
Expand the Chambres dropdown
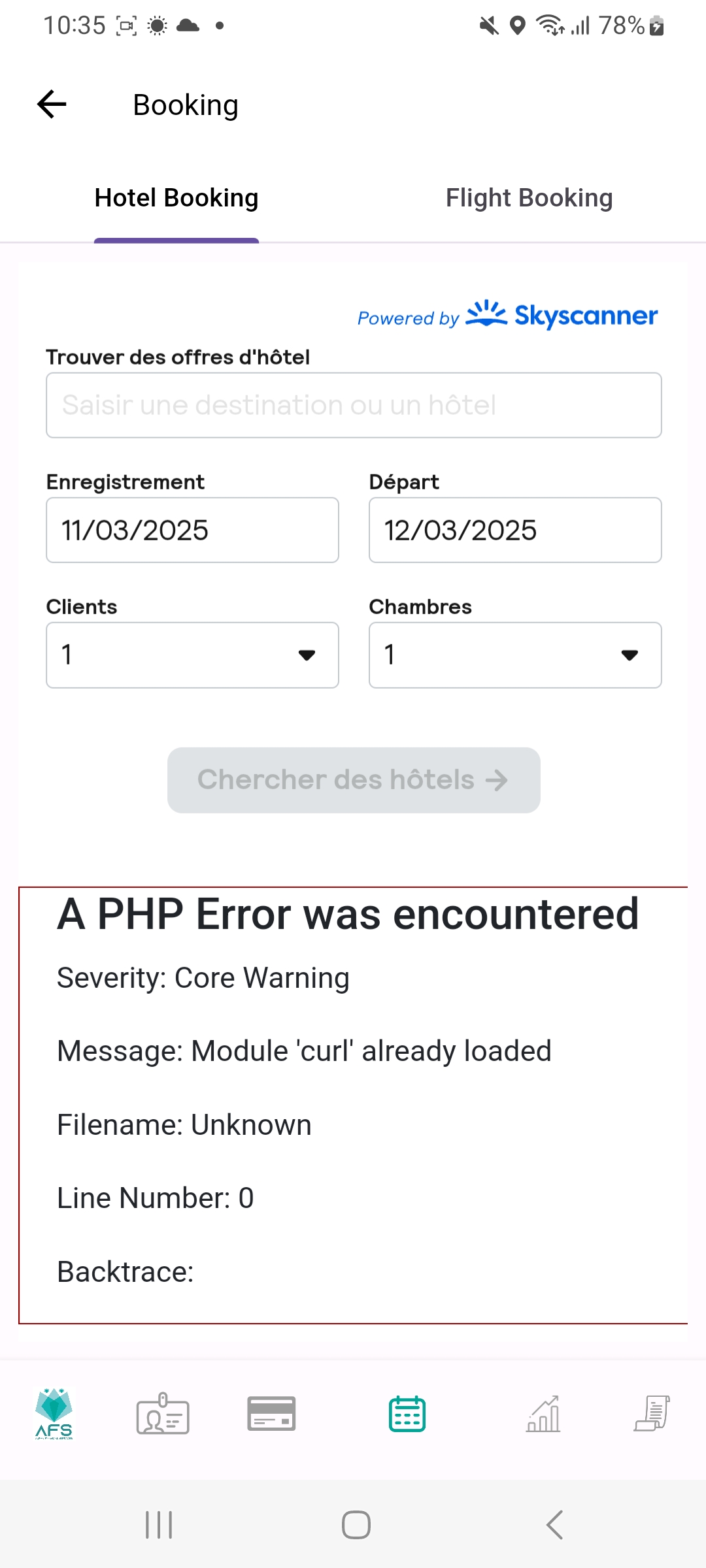click(515, 655)
